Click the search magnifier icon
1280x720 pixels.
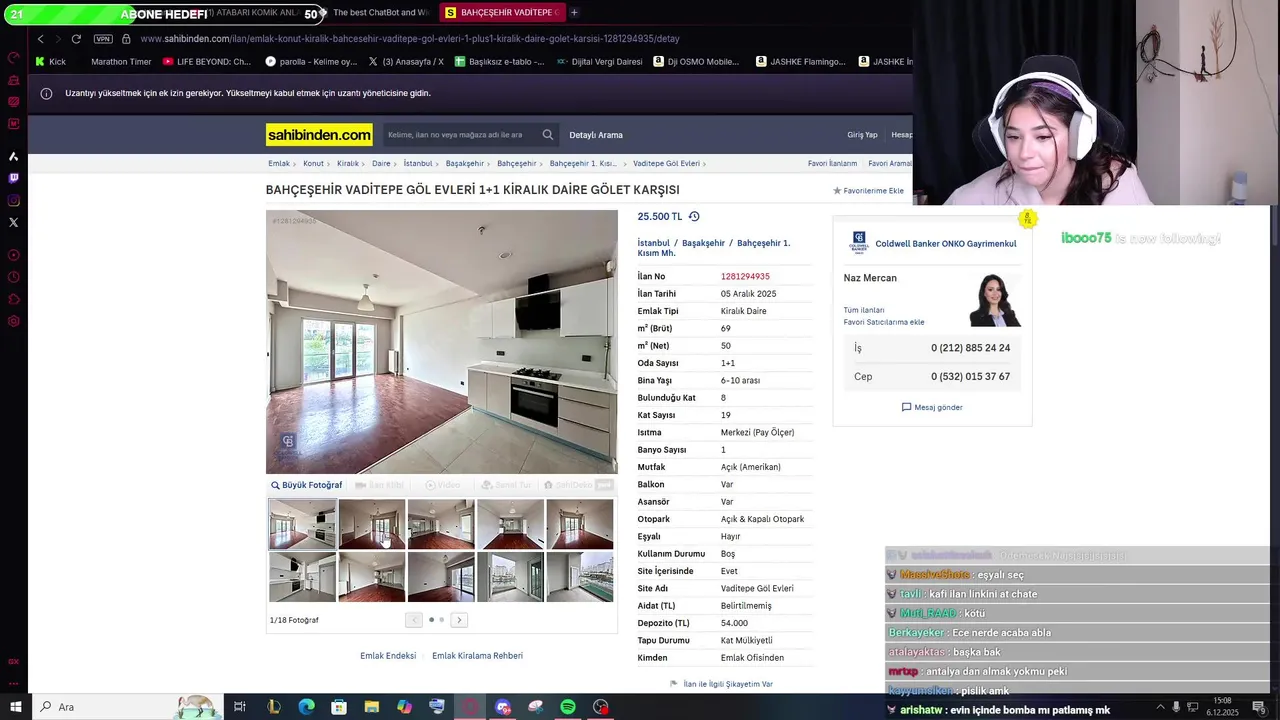548,135
